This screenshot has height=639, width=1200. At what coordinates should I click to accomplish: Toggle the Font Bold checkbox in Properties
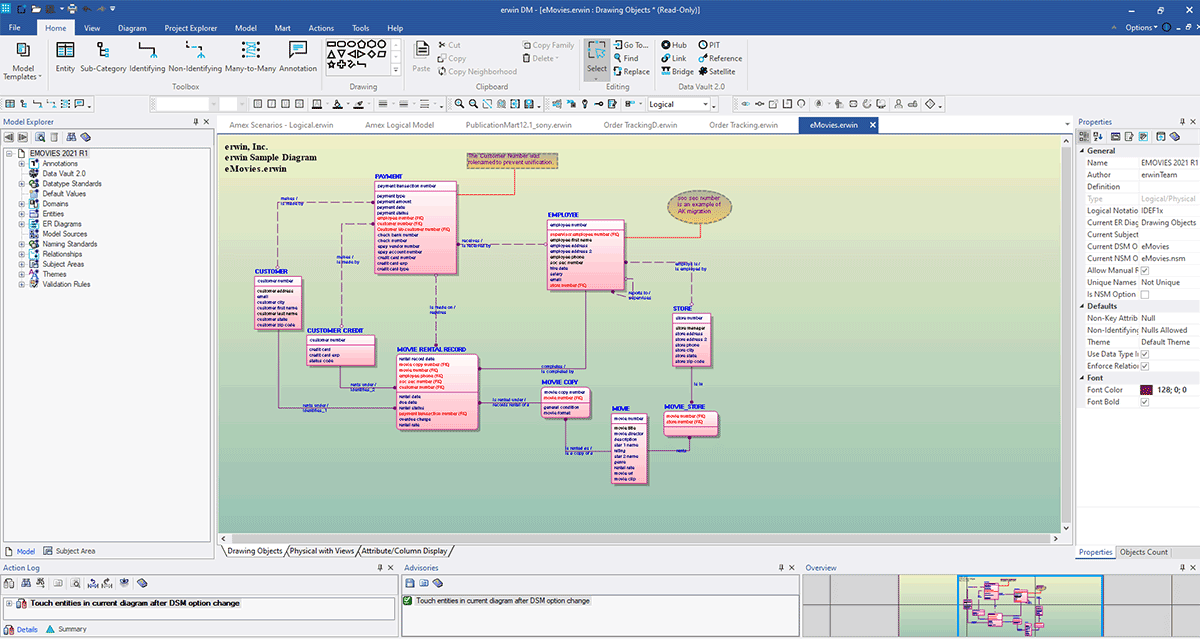1144,401
